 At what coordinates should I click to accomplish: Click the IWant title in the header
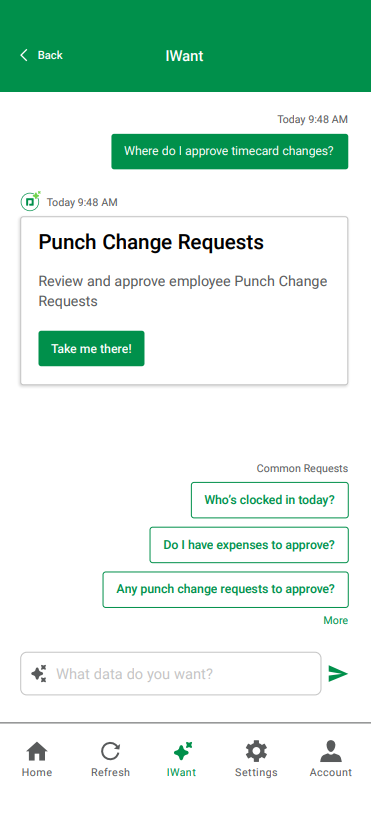184,55
